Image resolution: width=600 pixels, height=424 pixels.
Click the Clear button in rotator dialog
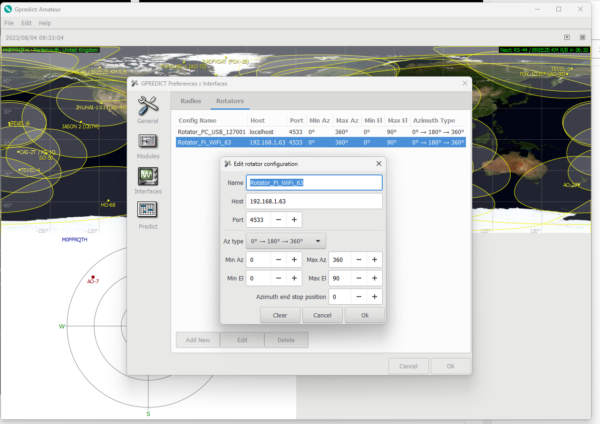point(280,315)
